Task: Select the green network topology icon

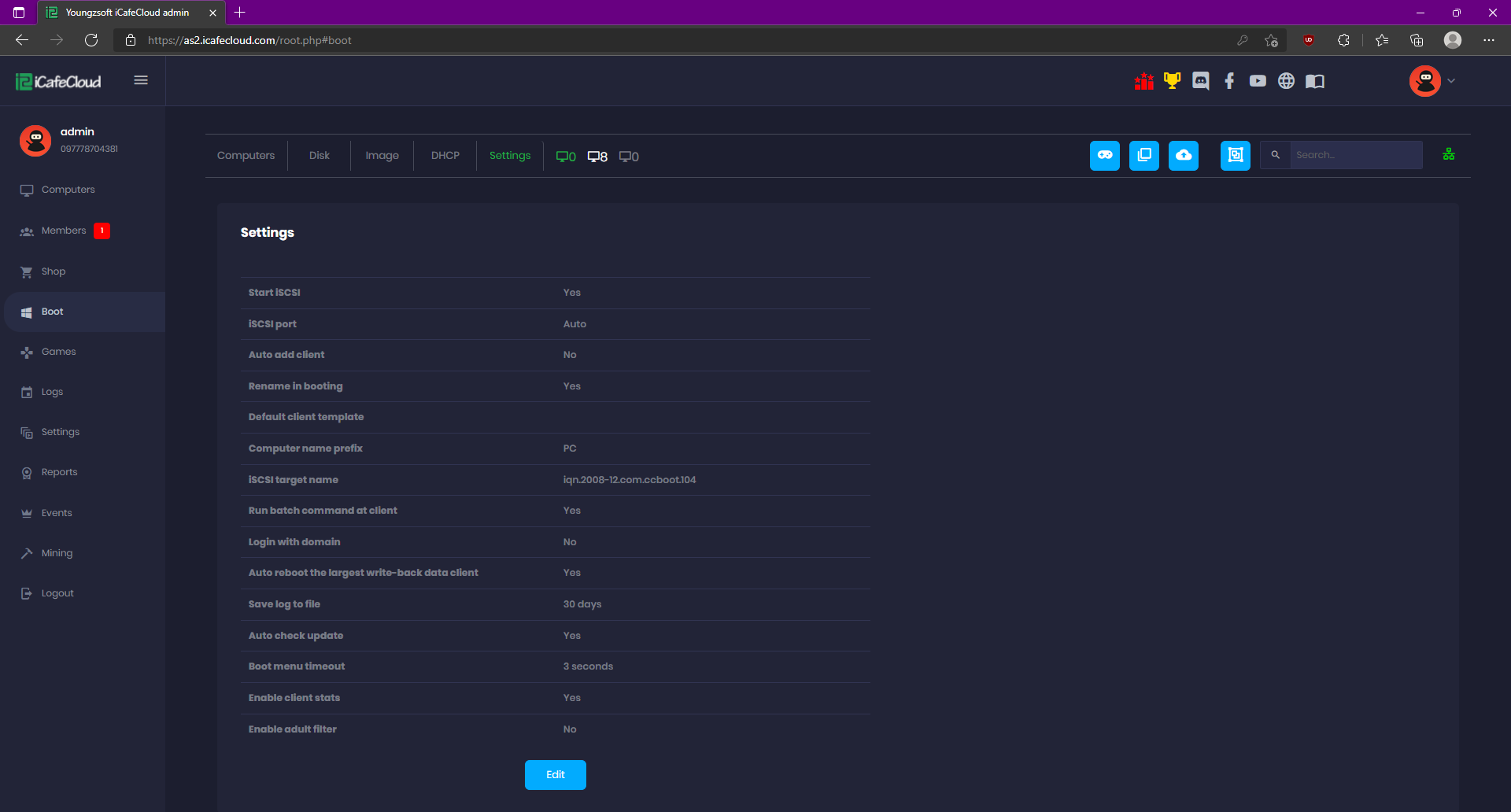Action: pos(1449,154)
